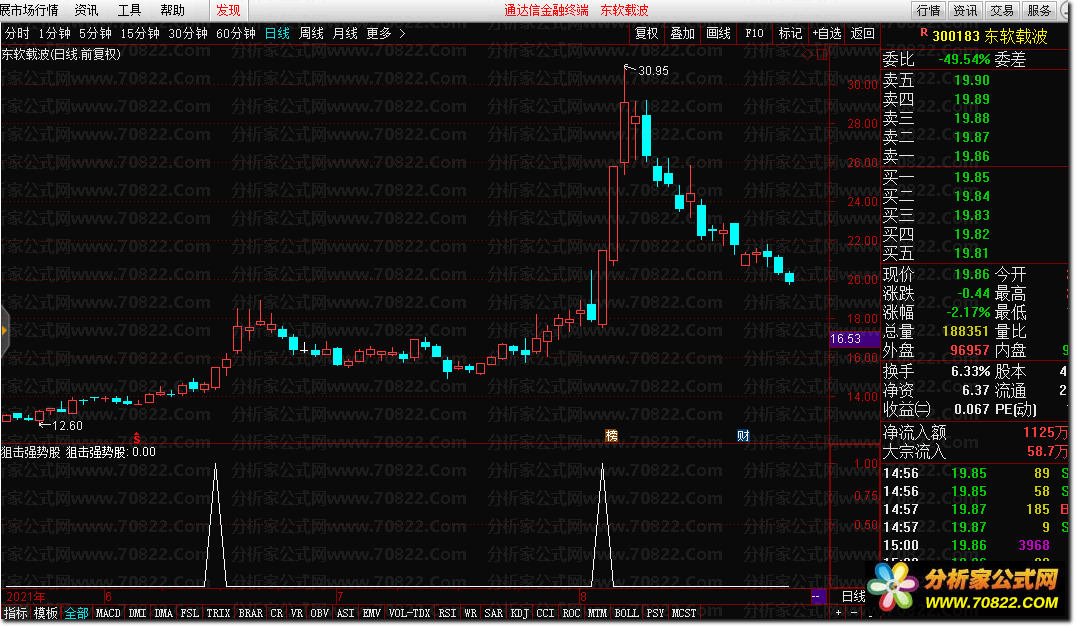Expand the 更多 periods dropdown
Viewport: 1077px width, 627px height.
point(385,33)
